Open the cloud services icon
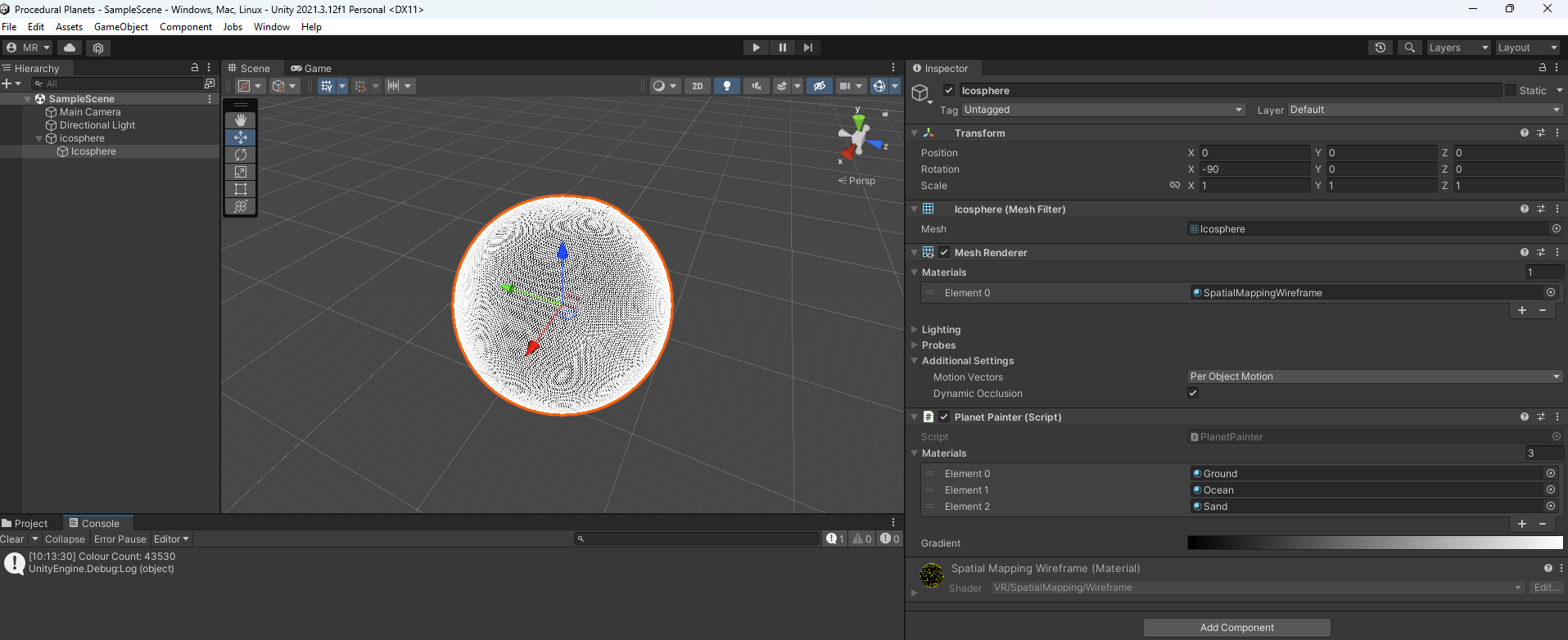This screenshot has height=640, width=1568. (x=70, y=47)
